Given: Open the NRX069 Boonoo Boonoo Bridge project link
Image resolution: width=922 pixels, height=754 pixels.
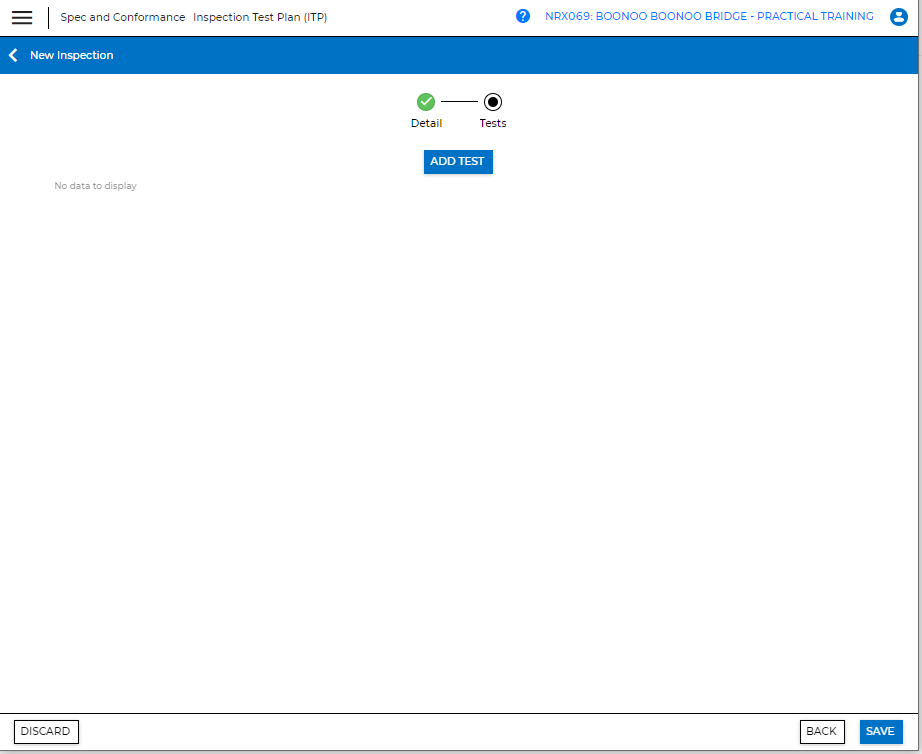Looking at the screenshot, I should click(709, 17).
